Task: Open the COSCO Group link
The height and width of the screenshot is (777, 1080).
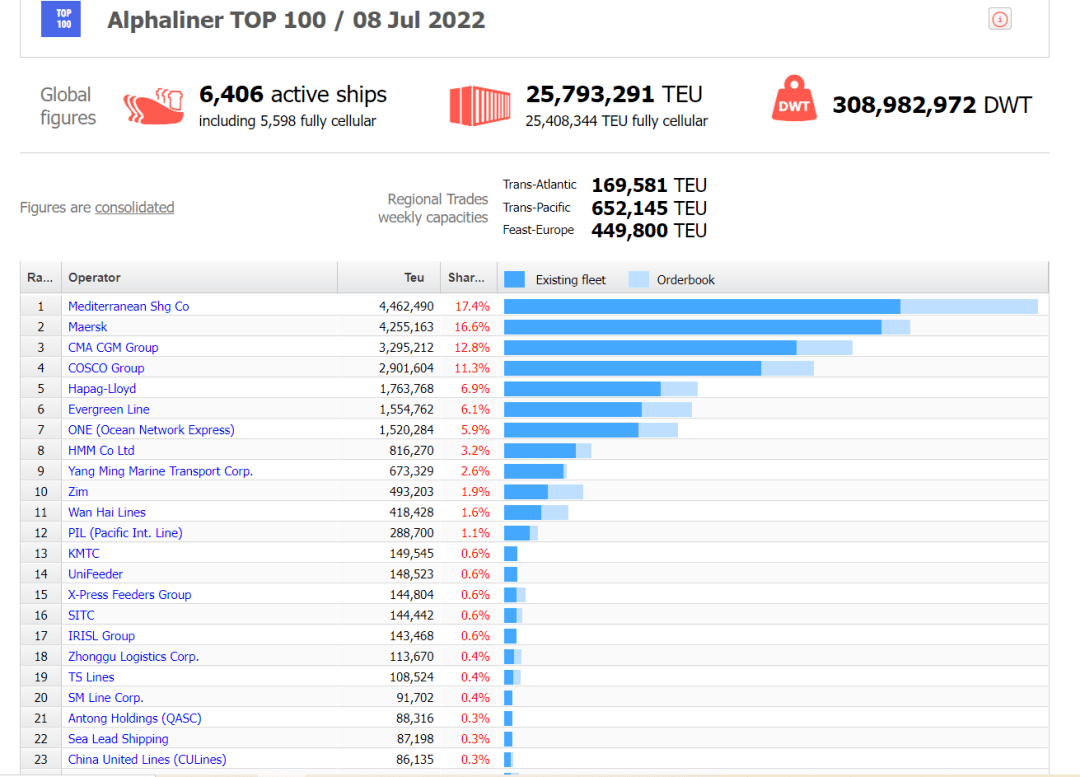Action: 106,368
